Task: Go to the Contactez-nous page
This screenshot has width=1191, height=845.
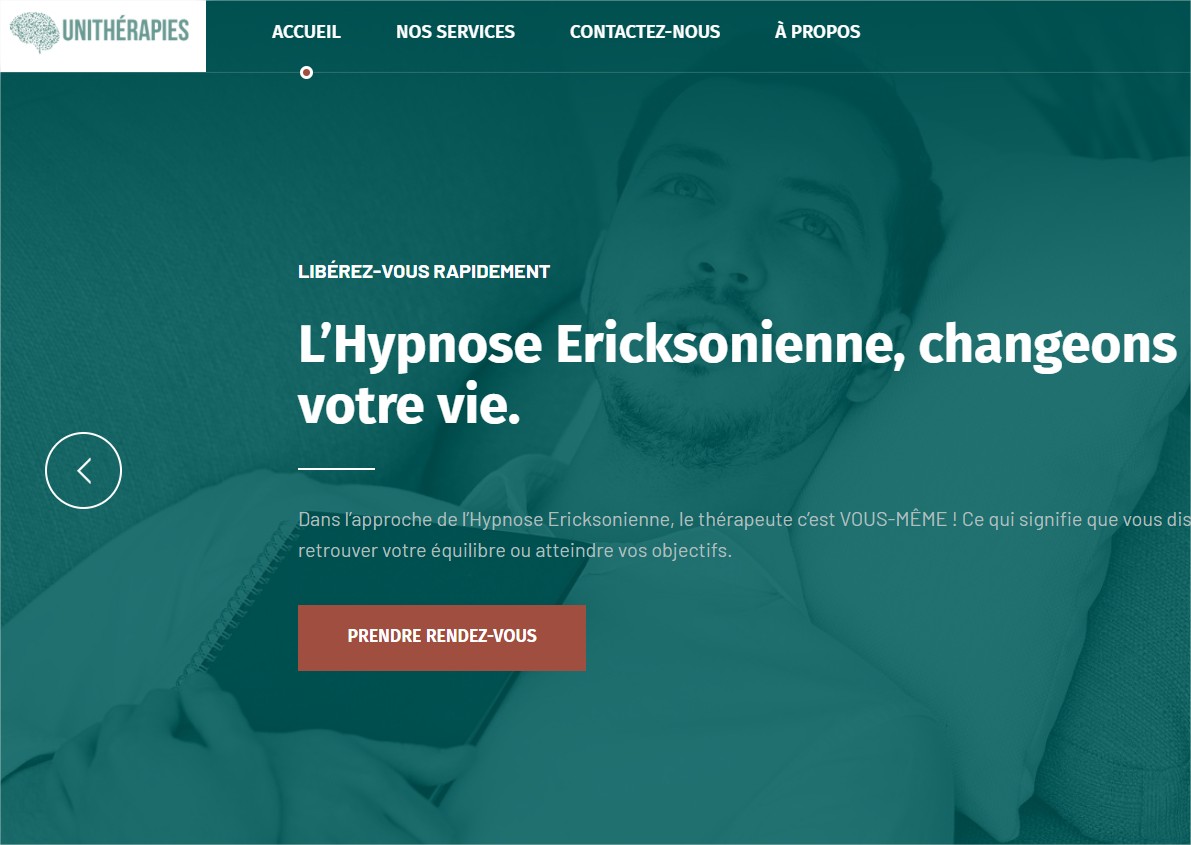Action: point(645,32)
